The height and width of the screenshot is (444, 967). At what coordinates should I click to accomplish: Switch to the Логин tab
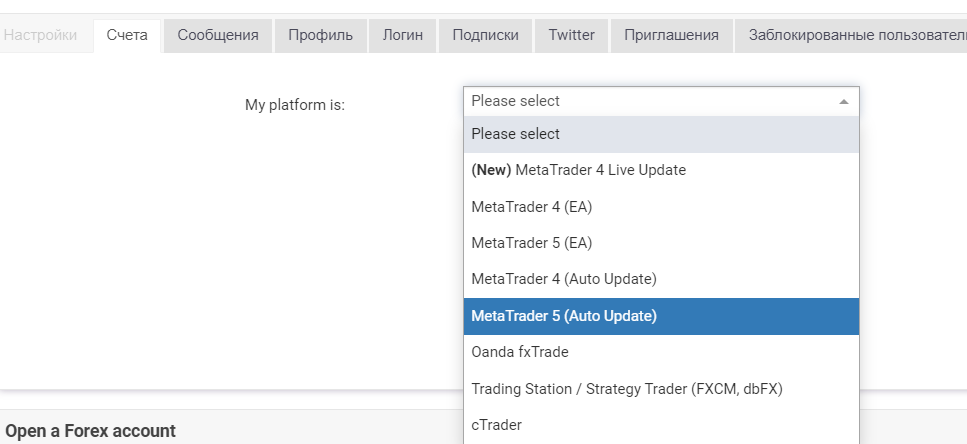tap(403, 35)
